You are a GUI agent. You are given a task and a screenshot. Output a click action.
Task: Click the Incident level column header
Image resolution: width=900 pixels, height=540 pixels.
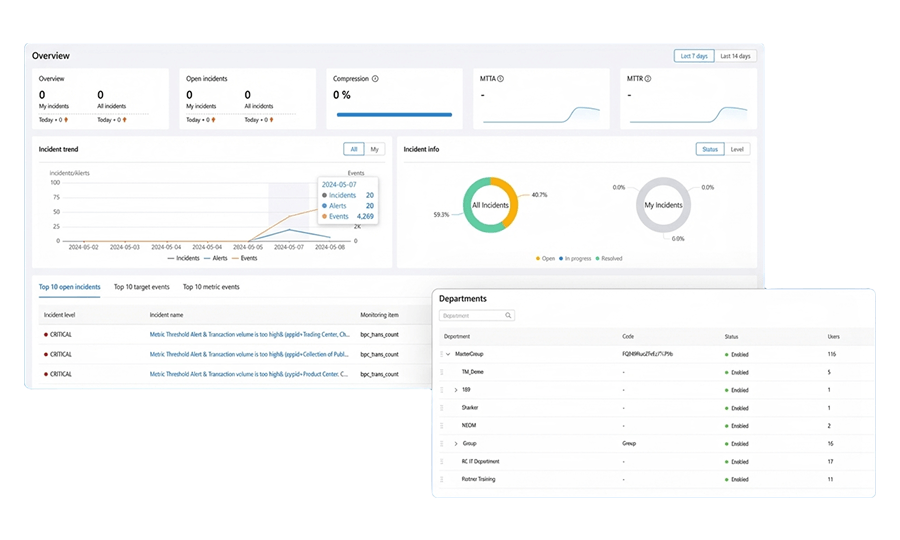coord(60,315)
